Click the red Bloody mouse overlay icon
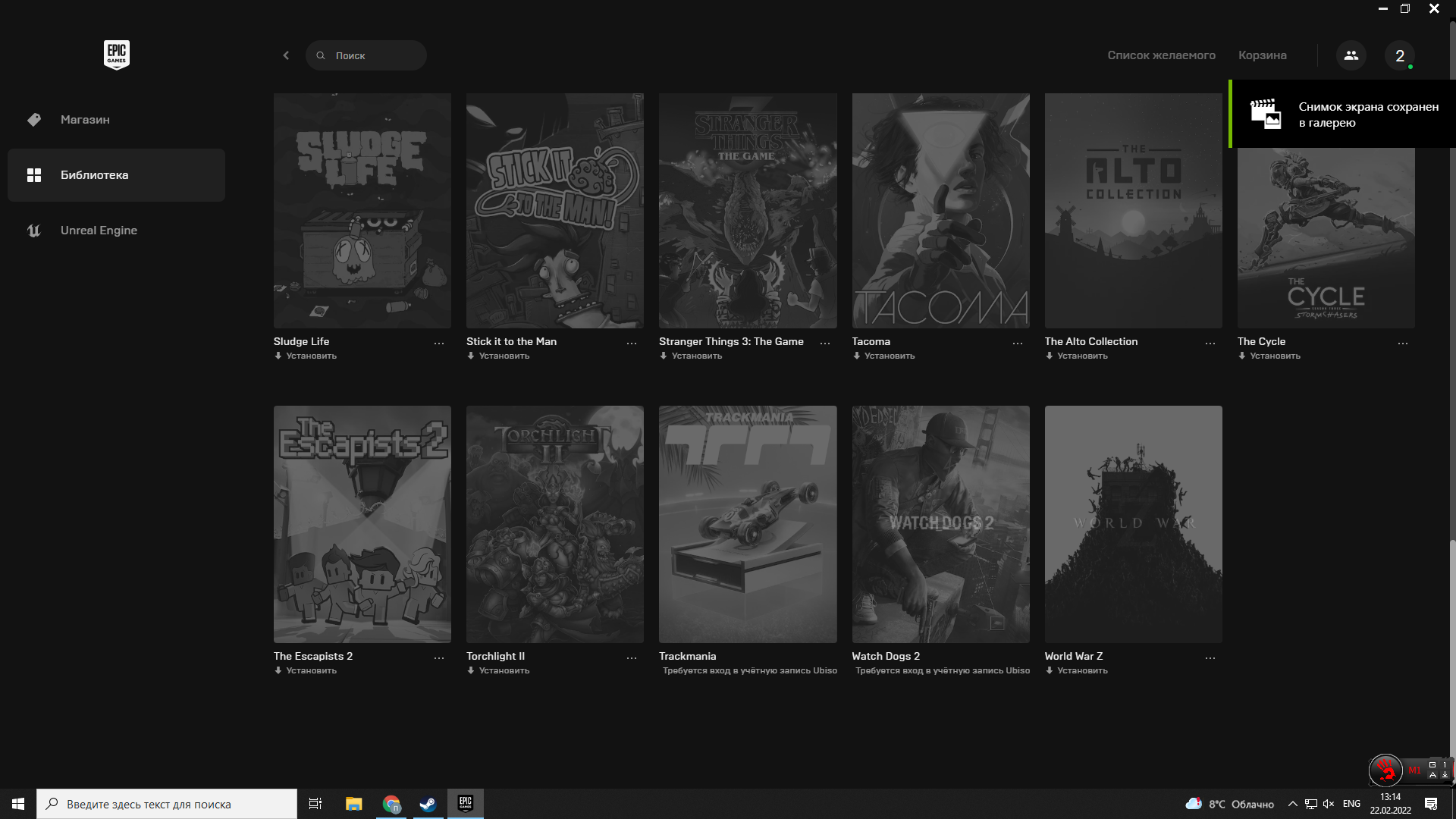 click(x=1385, y=770)
